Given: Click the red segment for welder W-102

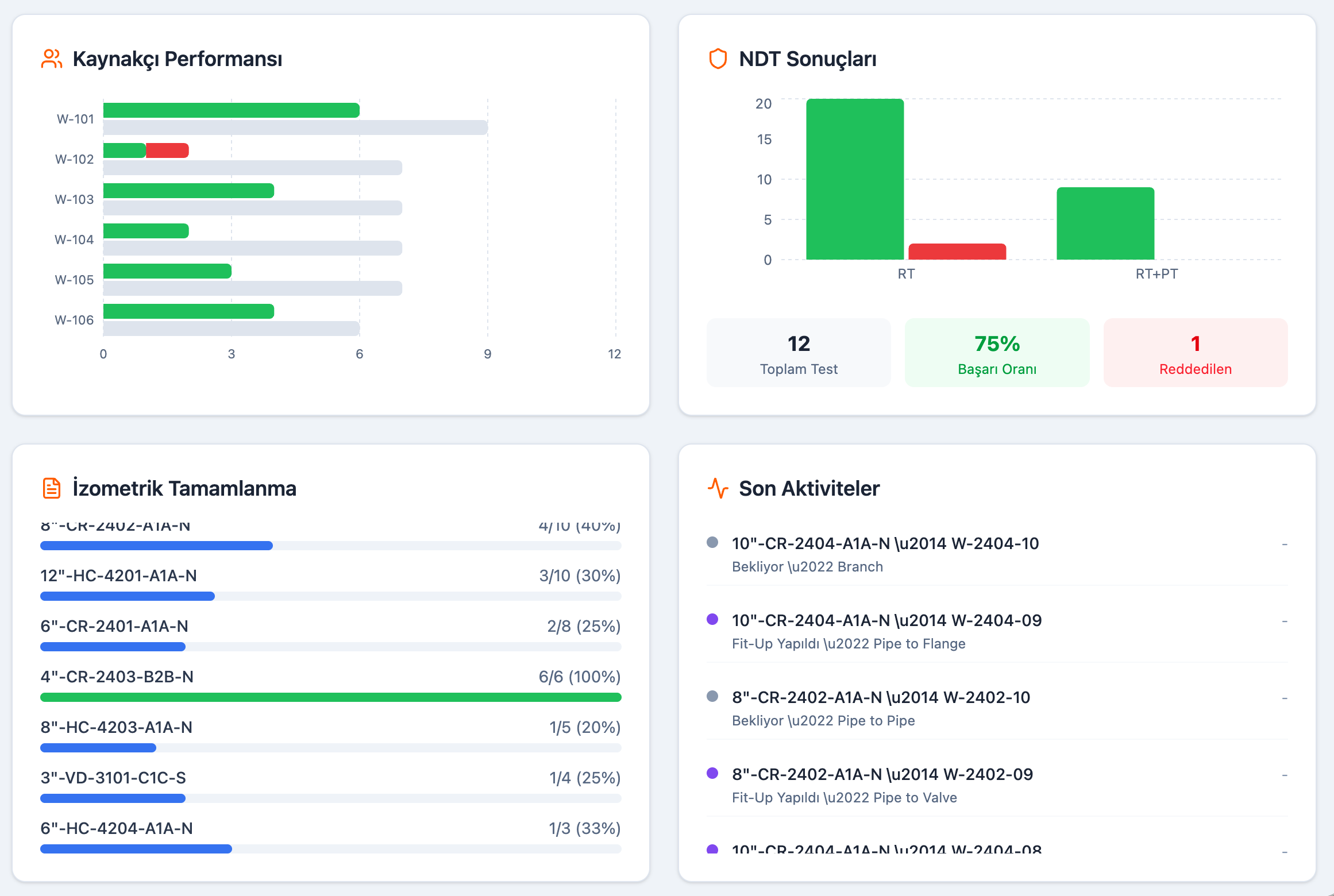Looking at the screenshot, I should click(x=167, y=150).
